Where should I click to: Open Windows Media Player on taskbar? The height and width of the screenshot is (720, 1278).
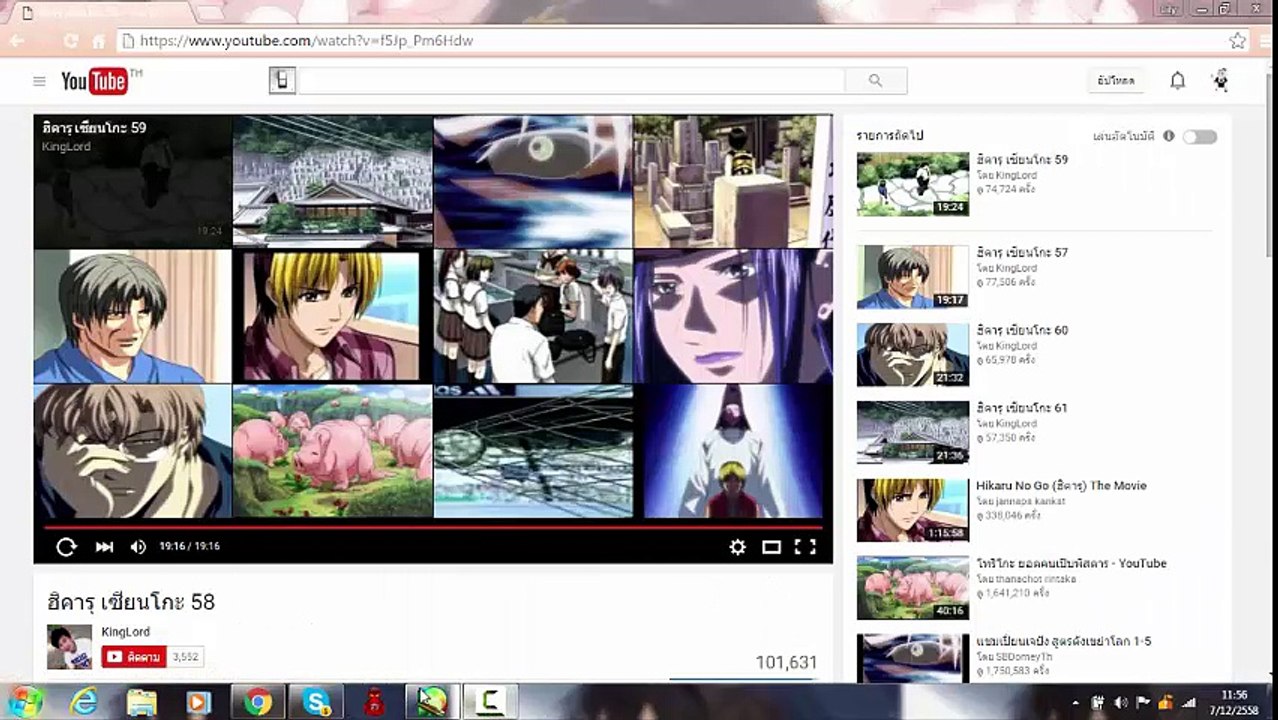pyautogui.click(x=198, y=702)
